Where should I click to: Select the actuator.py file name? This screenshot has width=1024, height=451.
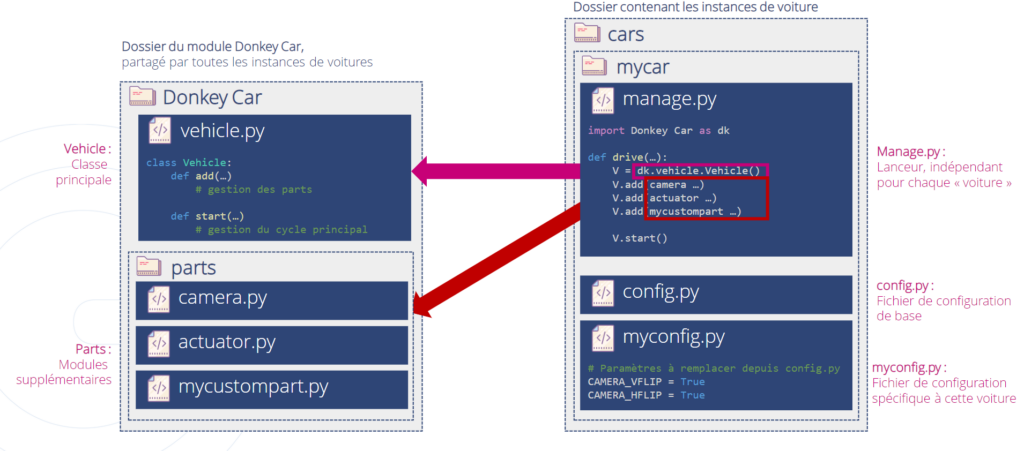(x=227, y=342)
